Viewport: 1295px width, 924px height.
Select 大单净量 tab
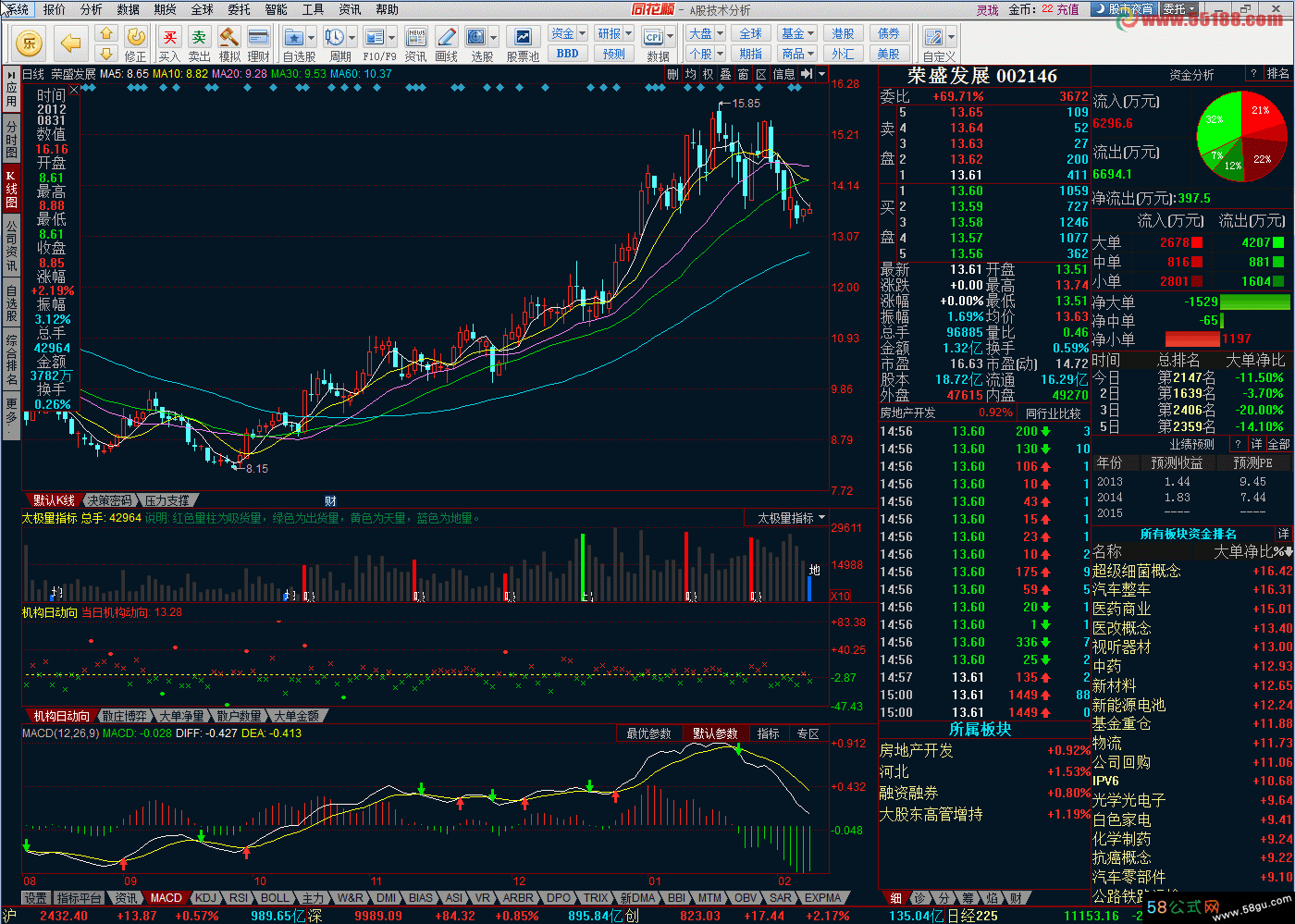(182, 716)
